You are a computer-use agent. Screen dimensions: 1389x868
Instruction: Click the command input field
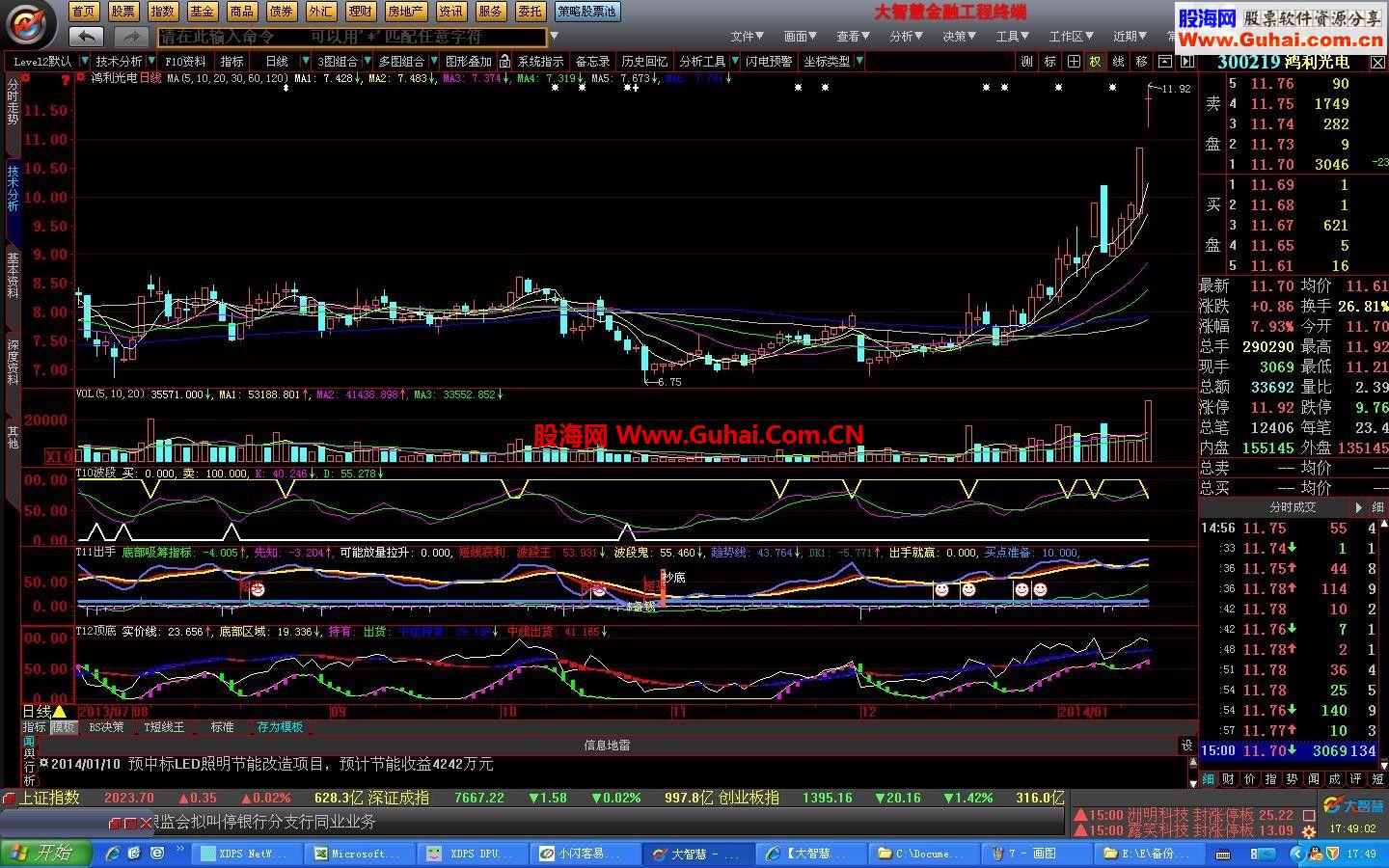[352, 37]
